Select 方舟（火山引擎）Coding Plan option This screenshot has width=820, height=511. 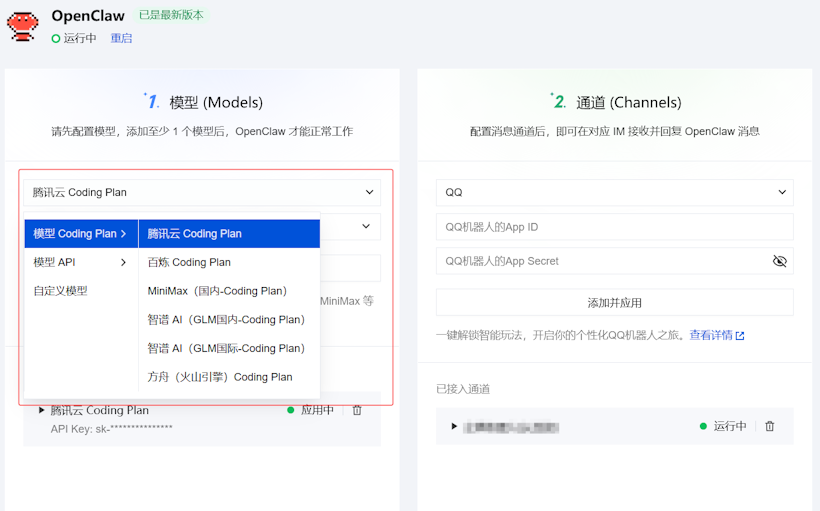coord(229,377)
